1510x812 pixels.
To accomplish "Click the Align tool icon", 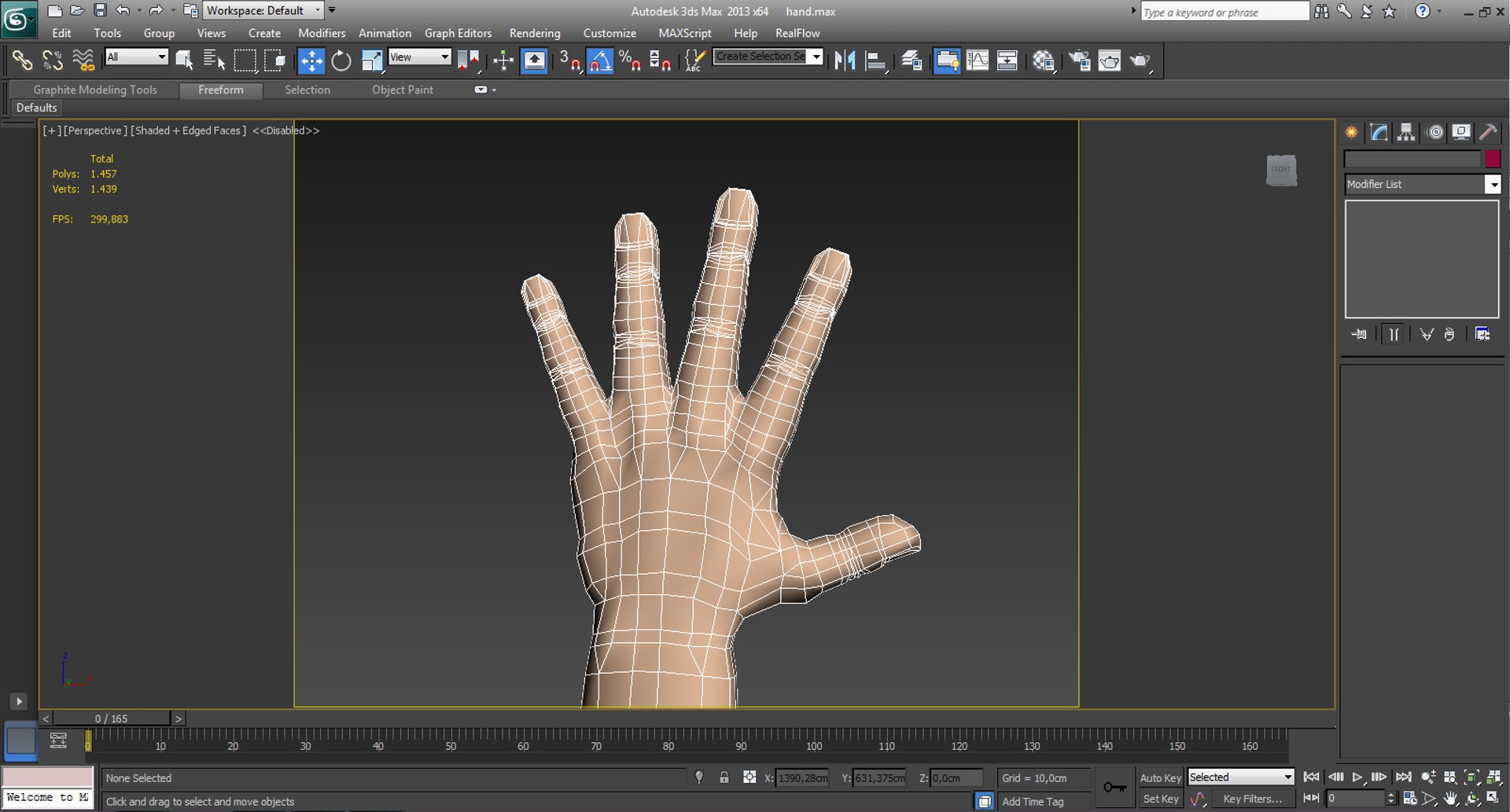I will [875, 61].
